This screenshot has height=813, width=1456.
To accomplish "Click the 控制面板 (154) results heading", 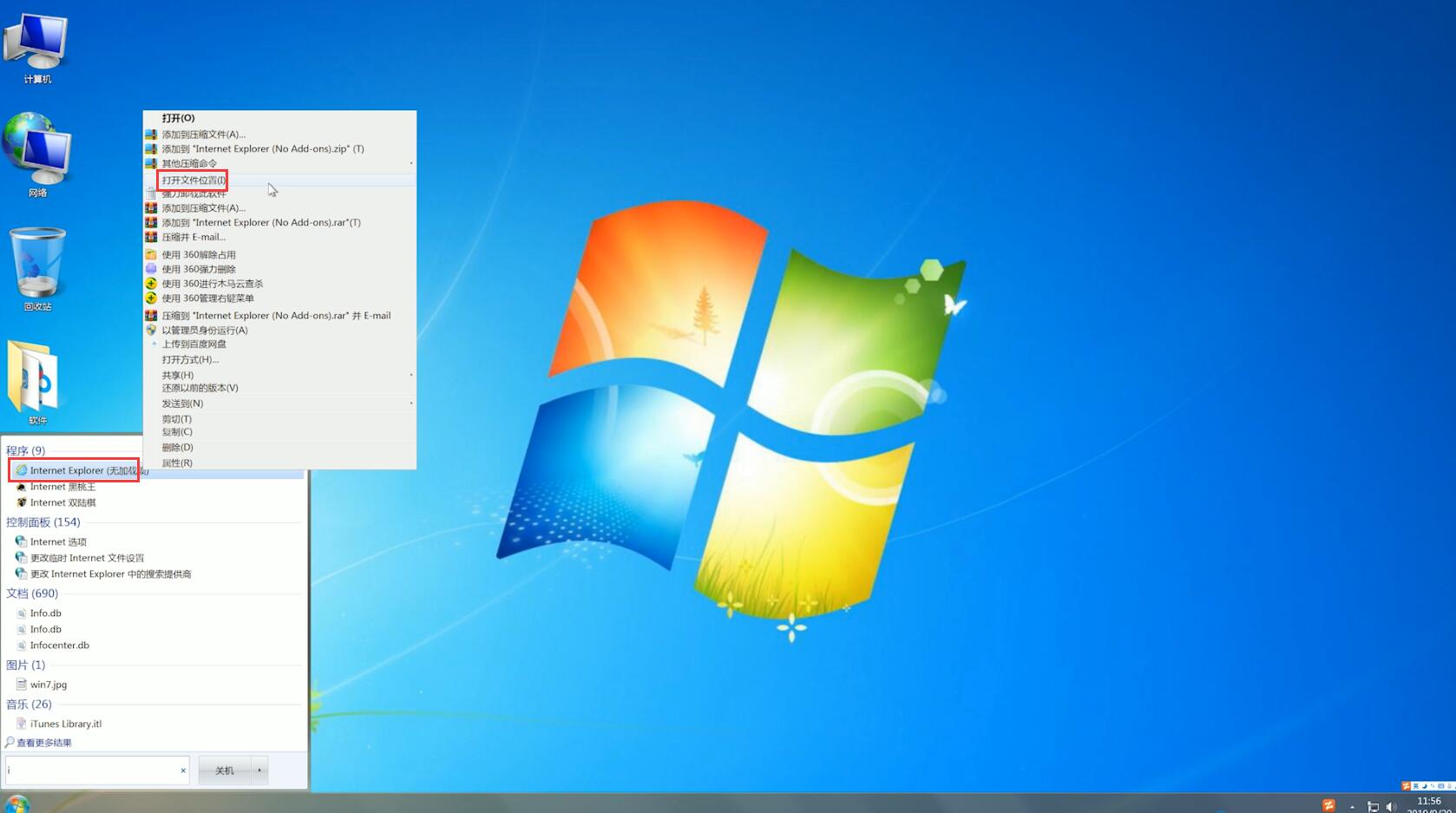I will (x=43, y=521).
